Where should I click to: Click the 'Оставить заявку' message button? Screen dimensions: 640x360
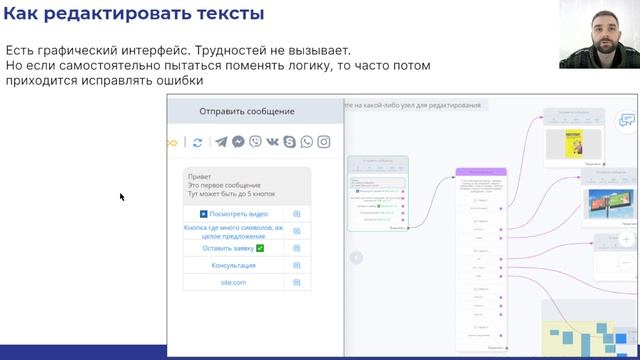click(233, 248)
